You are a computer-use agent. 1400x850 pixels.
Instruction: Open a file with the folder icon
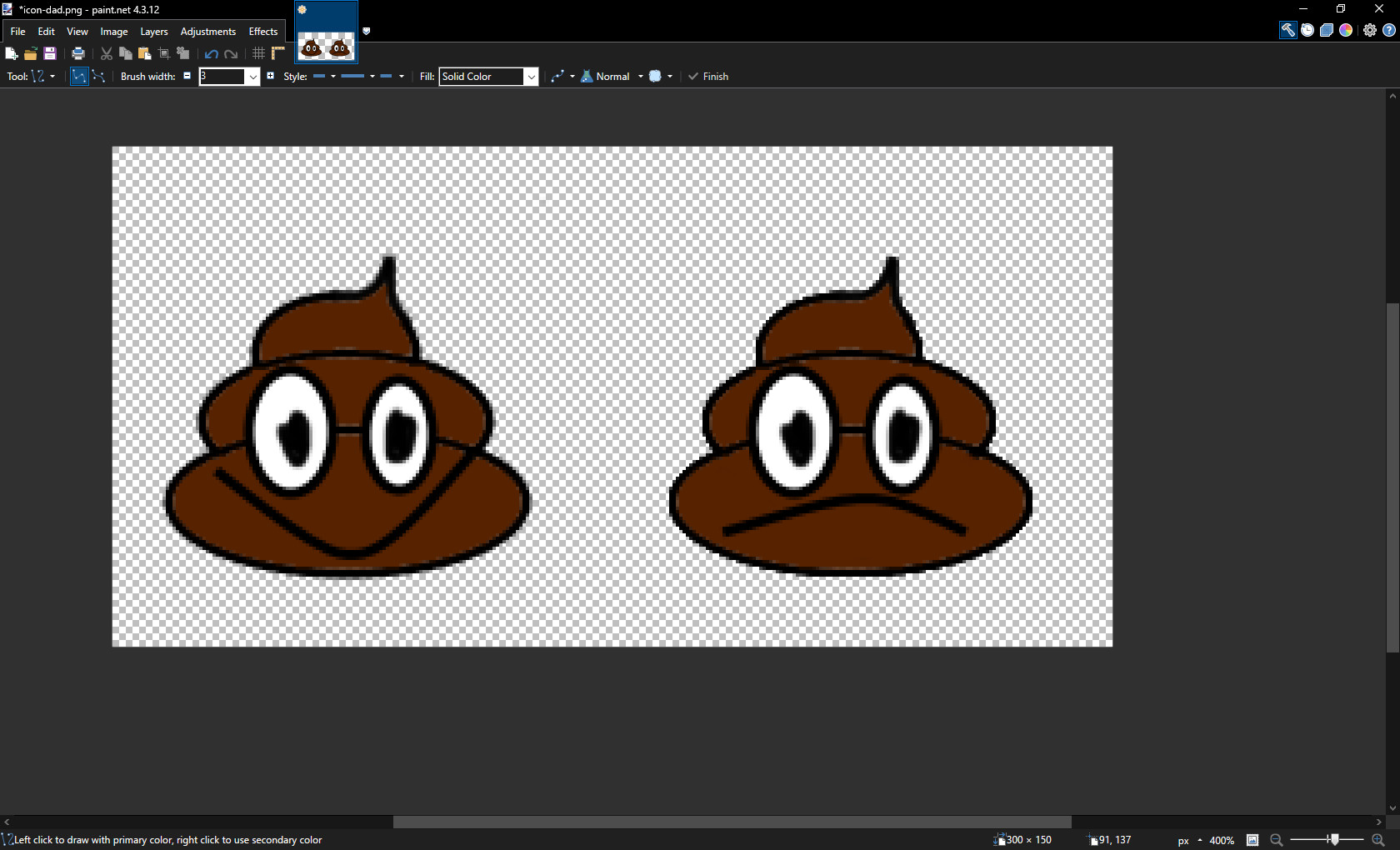pos(31,53)
